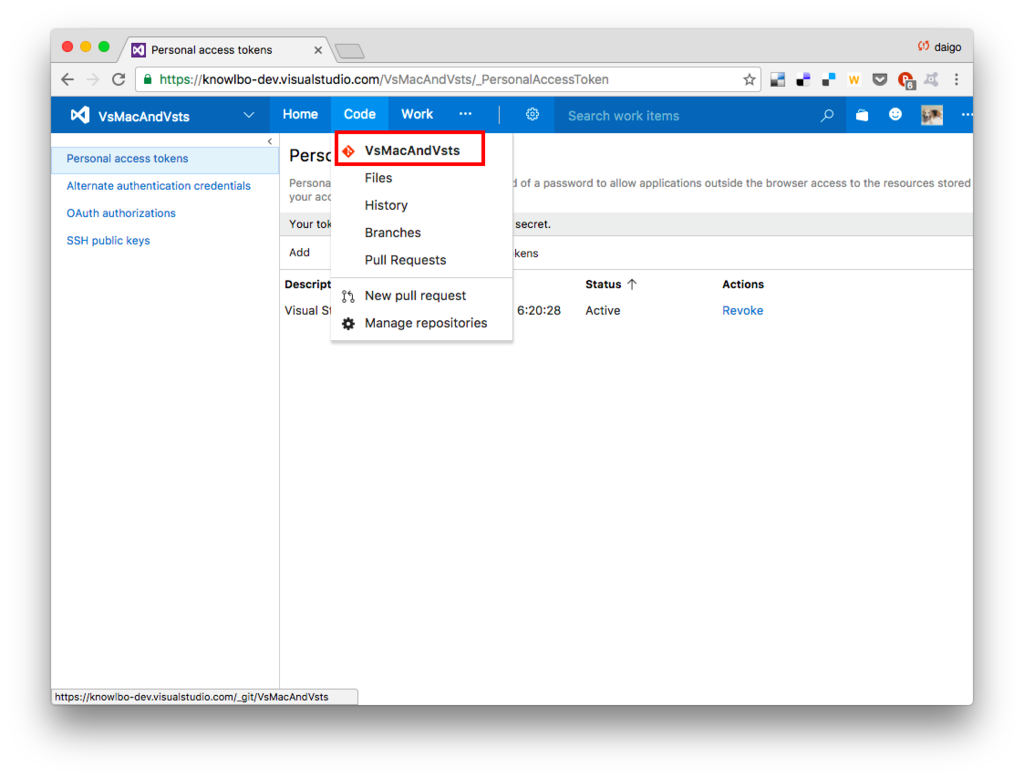Screen dimensions: 1024x778
Task: Choose Branches in the Code menu
Action: [x=392, y=233]
